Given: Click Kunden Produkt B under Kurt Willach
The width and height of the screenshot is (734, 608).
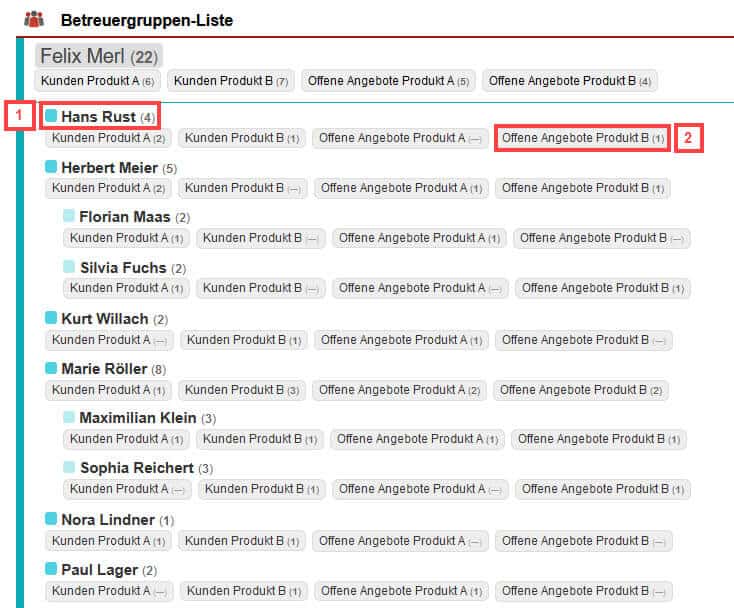Looking at the screenshot, I should [242, 340].
